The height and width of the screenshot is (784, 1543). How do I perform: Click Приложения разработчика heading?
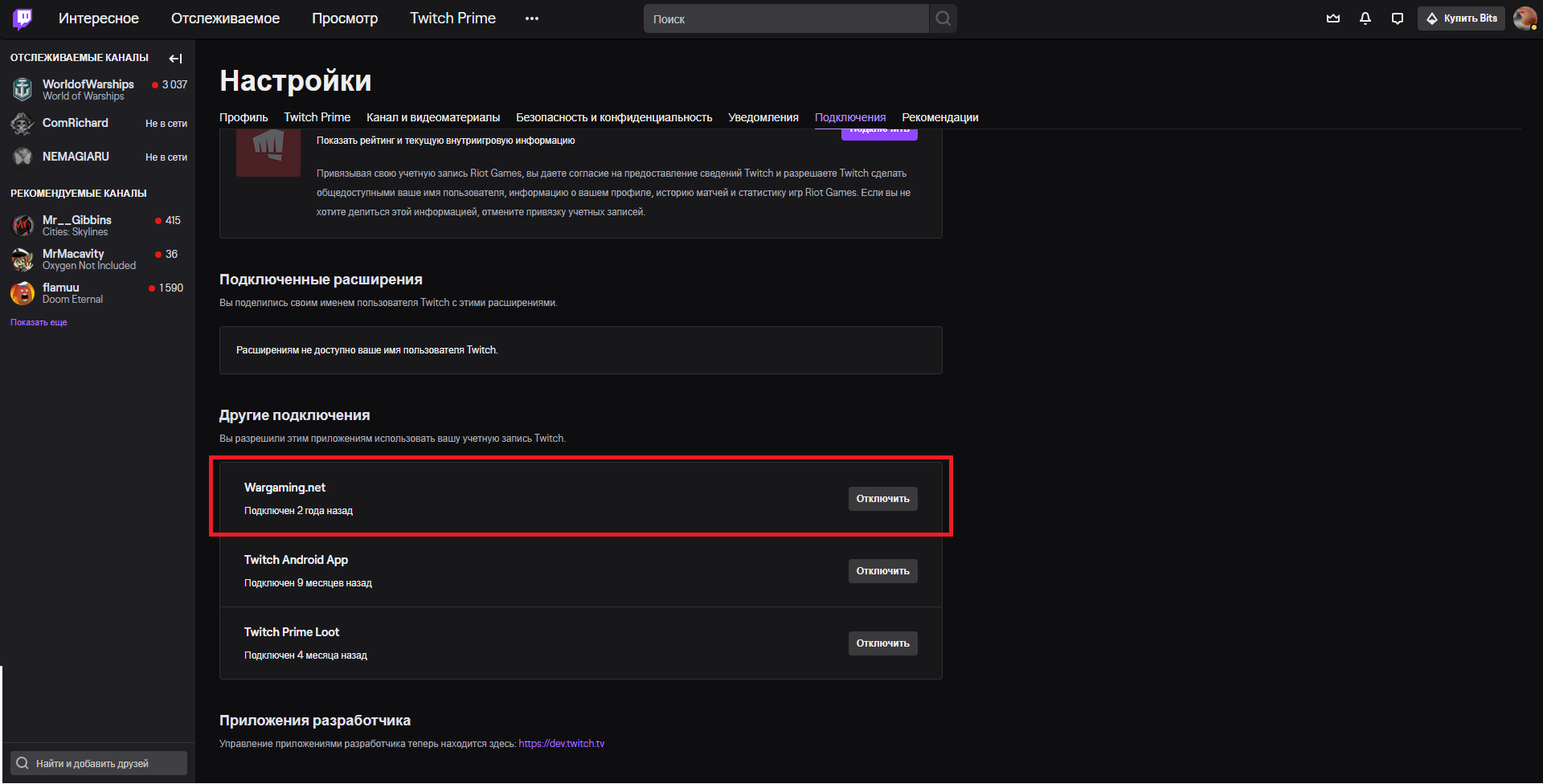point(315,721)
